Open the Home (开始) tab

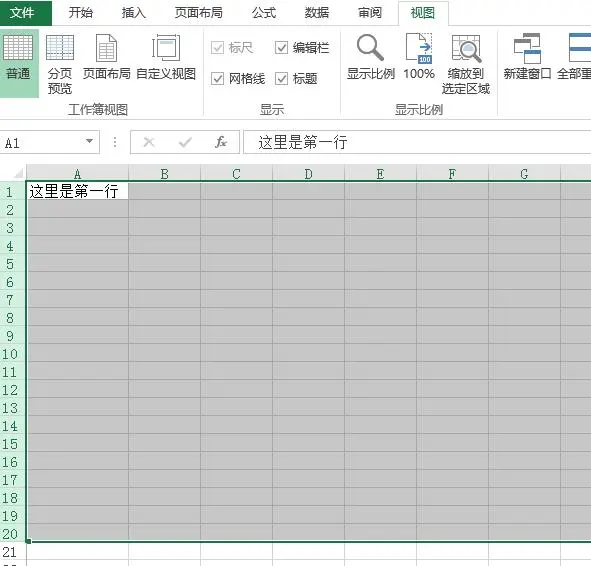click(80, 12)
